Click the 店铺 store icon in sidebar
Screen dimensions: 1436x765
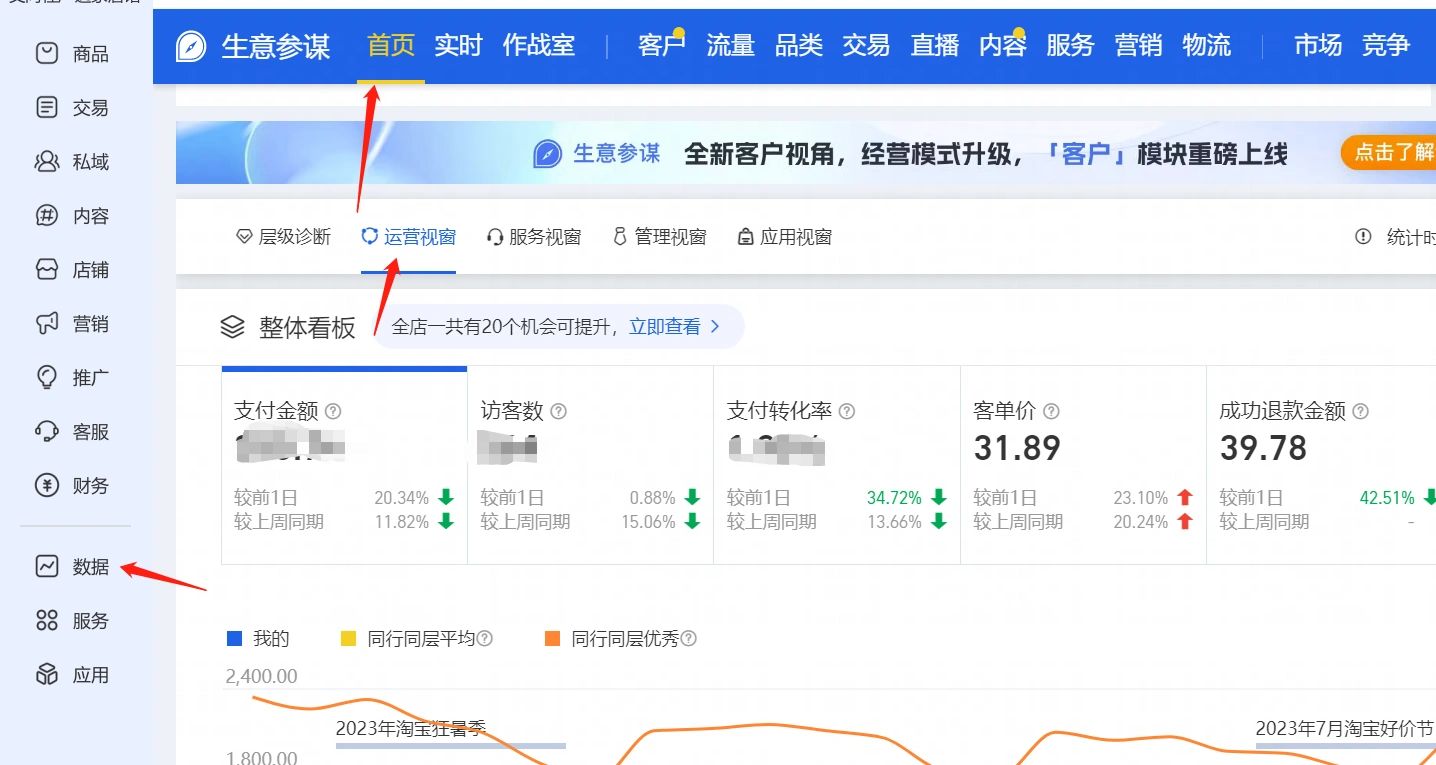(x=47, y=269)
